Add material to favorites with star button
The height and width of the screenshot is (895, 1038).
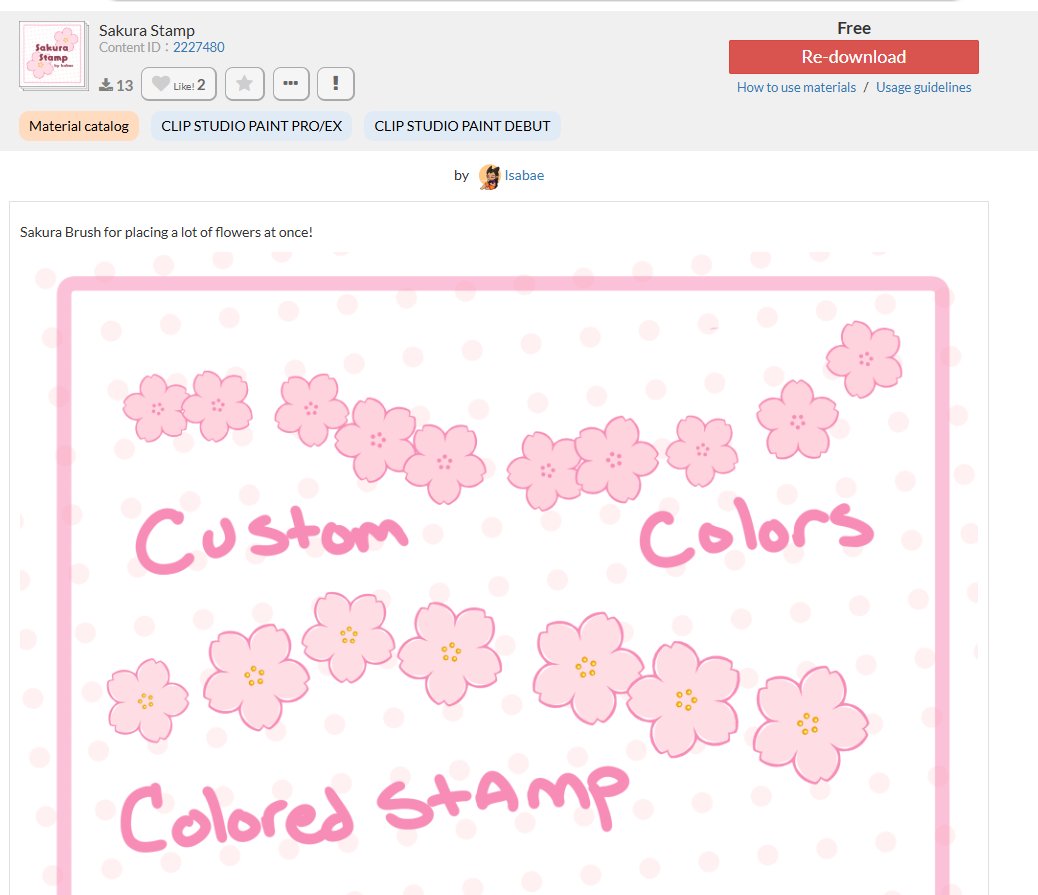coord(244,84)
